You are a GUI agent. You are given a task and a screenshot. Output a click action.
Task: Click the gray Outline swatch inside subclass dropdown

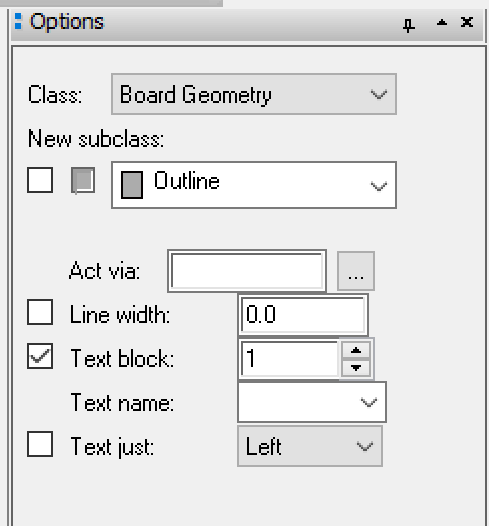coord(132,185)
